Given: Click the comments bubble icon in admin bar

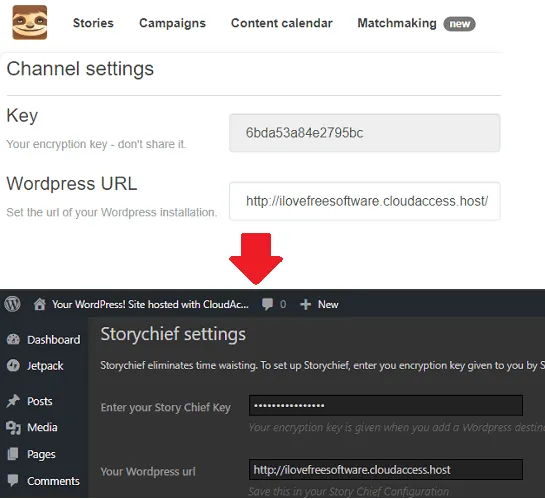Looking at the screenshot, I should 267,305.
